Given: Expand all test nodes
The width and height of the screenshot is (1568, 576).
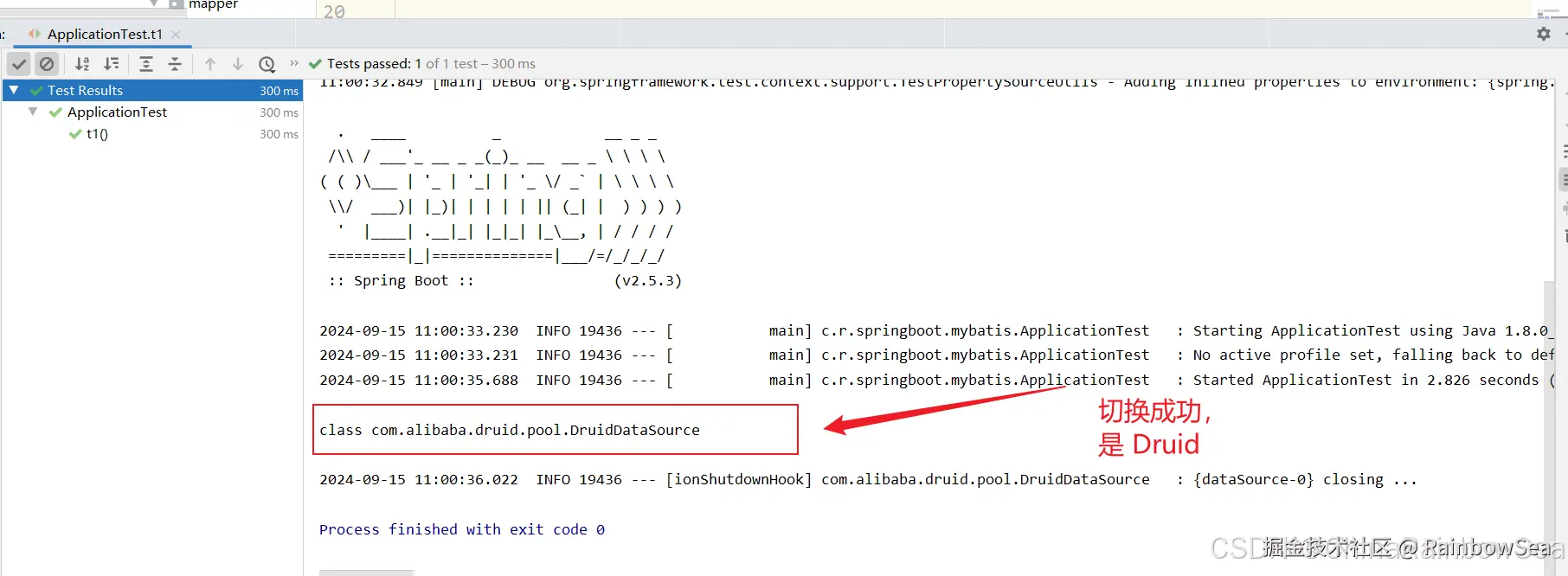Looking at the screenshot, I should [146, 64].
